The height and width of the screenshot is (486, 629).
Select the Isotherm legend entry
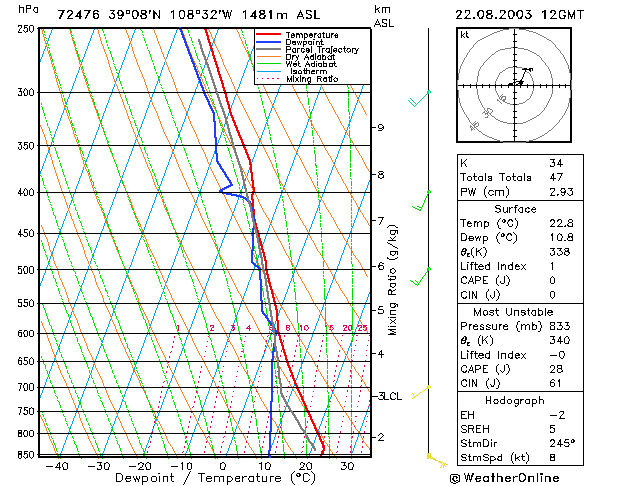[x=308, y=71]
